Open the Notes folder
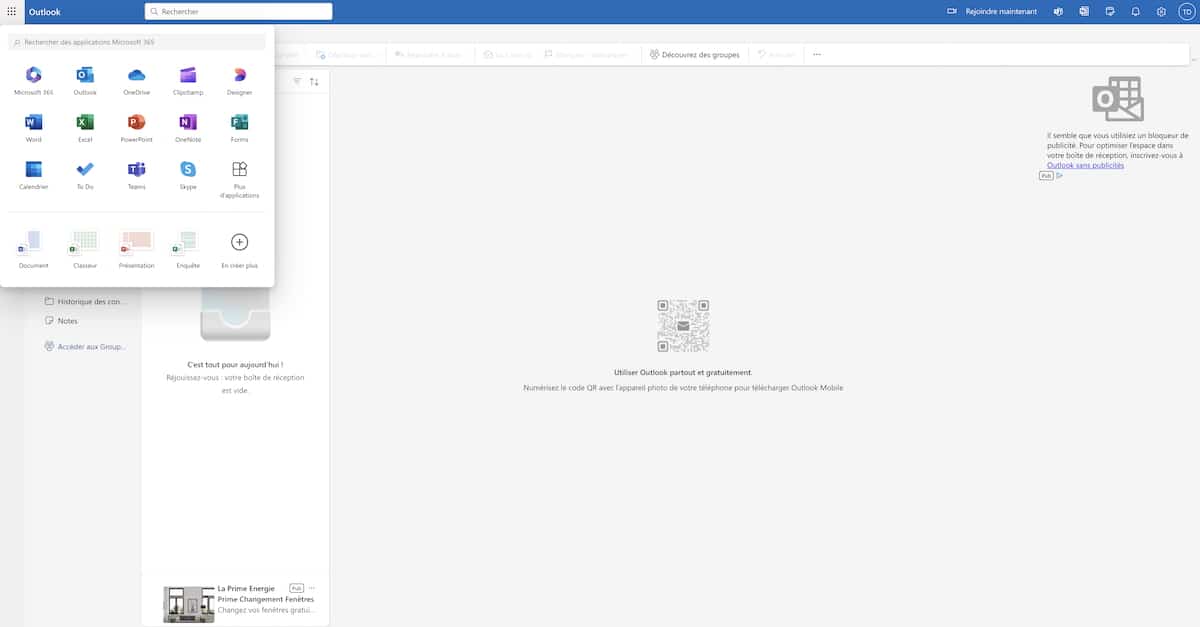The height and width of the screenshot is (627, 1200). pyautogui.click(x=62, y=321)
